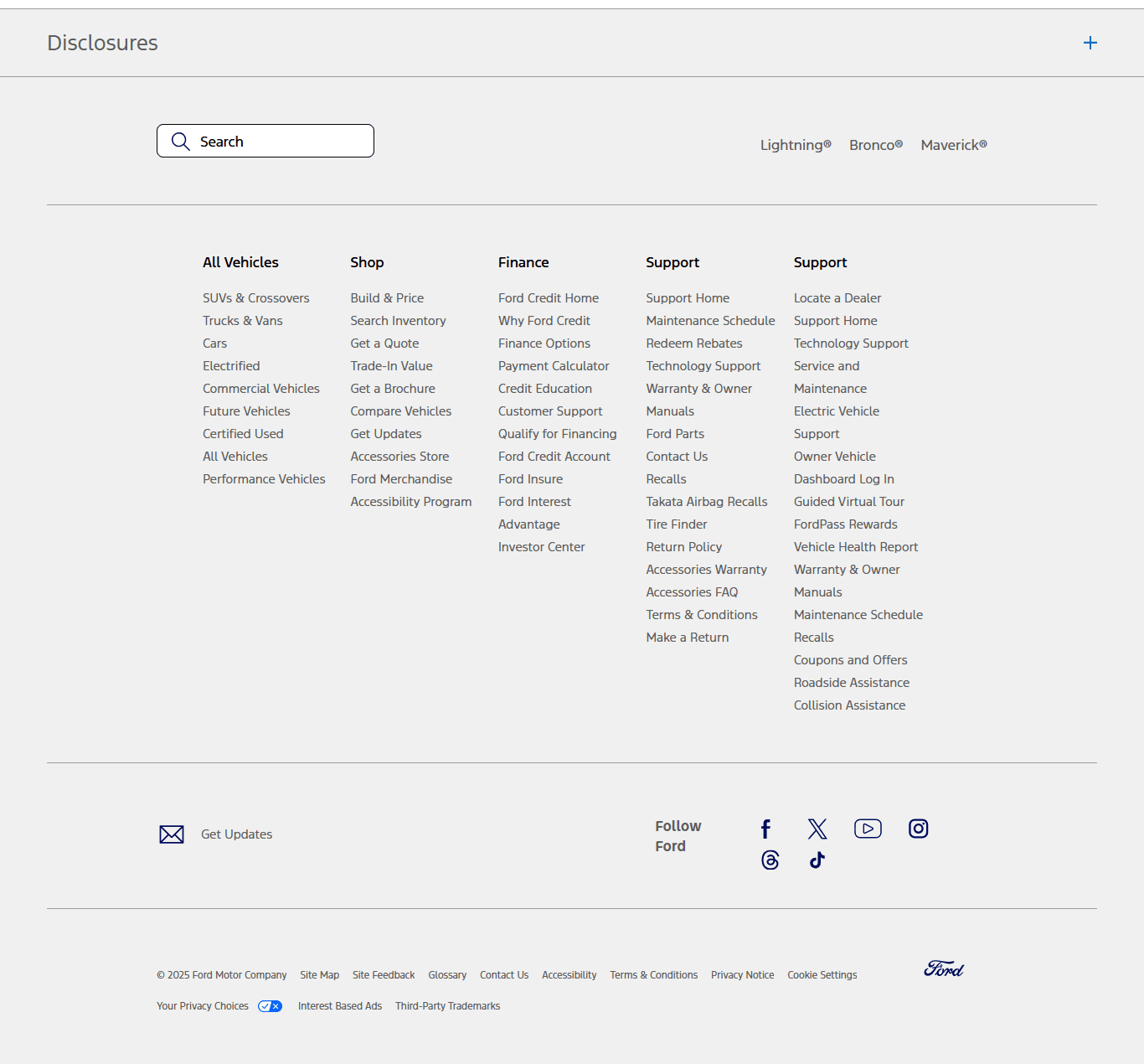Viewport: 1144px width, 1064px height.
Task: Click the envelope email icon
Action: tap(172, 834)
